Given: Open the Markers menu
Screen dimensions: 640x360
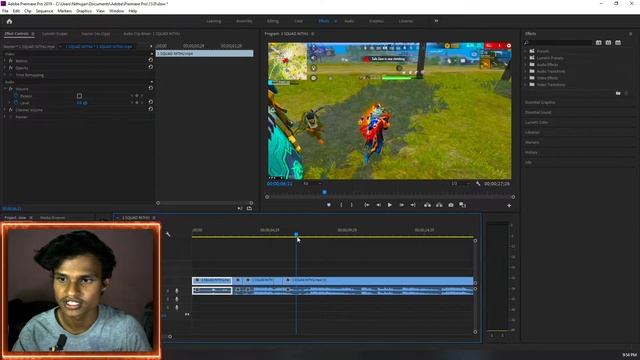Looking at the screenshot, I should (x=64, y=11).
